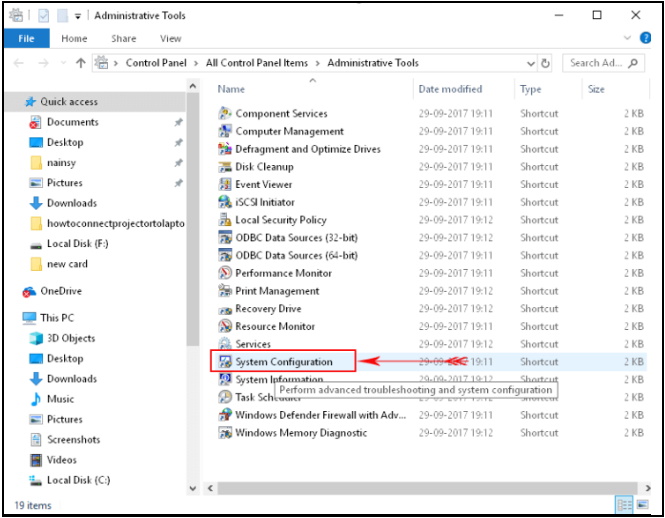This screenshot has width=665, height=518.
Task: Click the System Information icon
Action: [225, 379]
